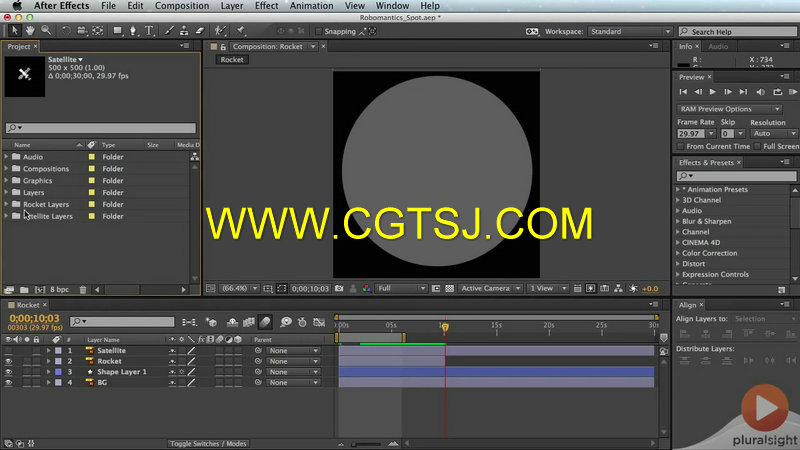Toggle loop option in Preview panel
This screenshot has height=450, width=800.
(778, 92)
